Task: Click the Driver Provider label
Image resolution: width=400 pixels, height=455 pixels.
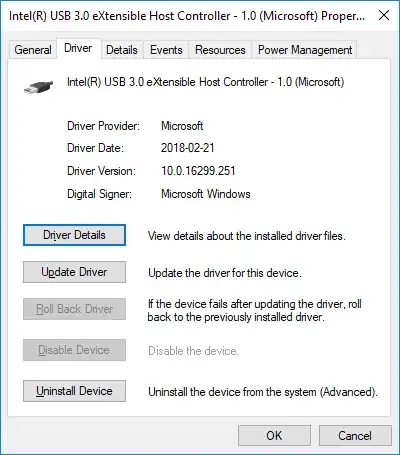Action: coord(104,126)
